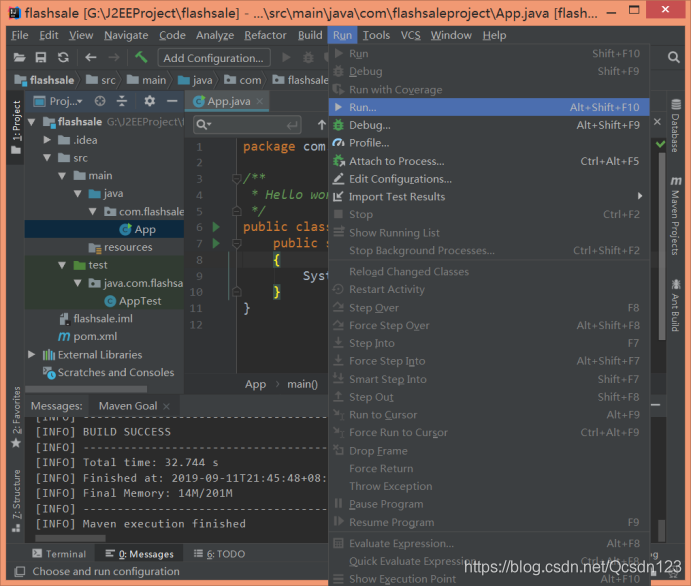Close the App.java editor tab
Screen dimensions: 692x586
click(260, 101)
